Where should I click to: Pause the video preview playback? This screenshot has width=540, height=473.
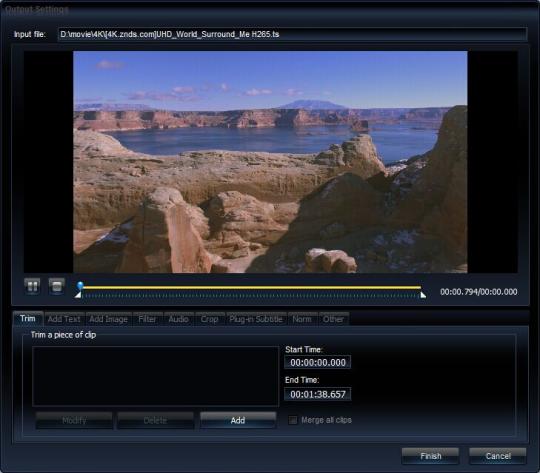(32, 286)
